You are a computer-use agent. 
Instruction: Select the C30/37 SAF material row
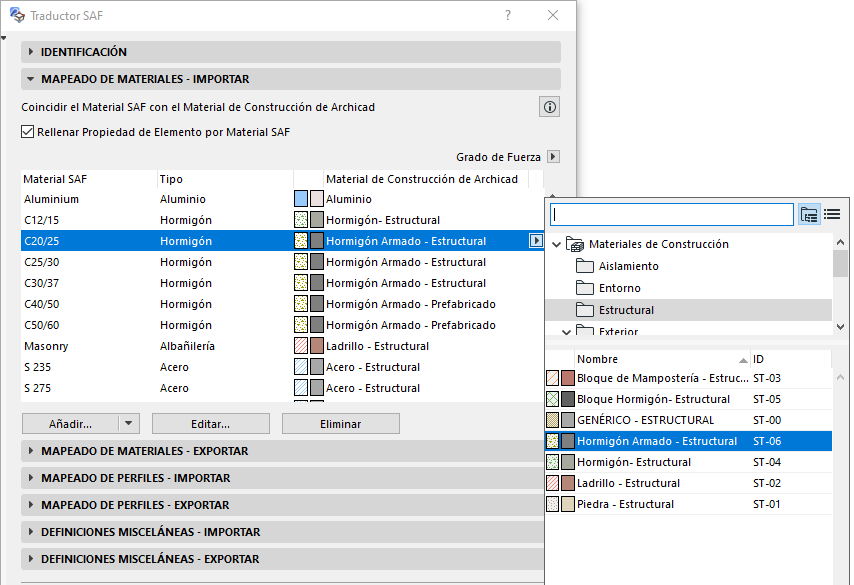point(282,283)
